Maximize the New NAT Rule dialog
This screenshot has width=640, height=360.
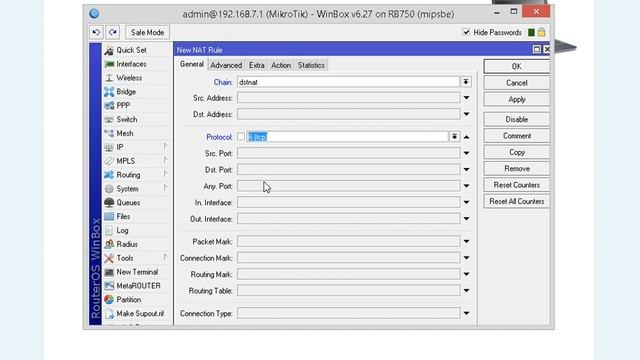point(537,49)
